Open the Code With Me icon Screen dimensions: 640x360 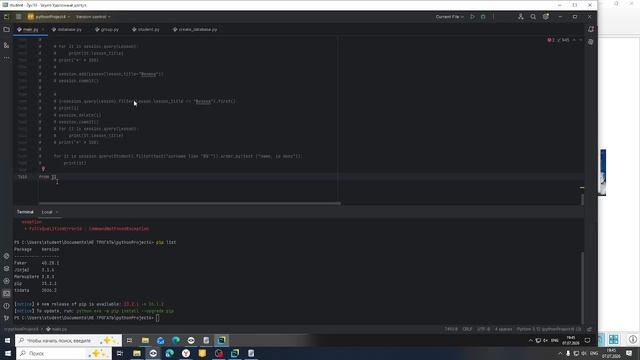(520, 17)
